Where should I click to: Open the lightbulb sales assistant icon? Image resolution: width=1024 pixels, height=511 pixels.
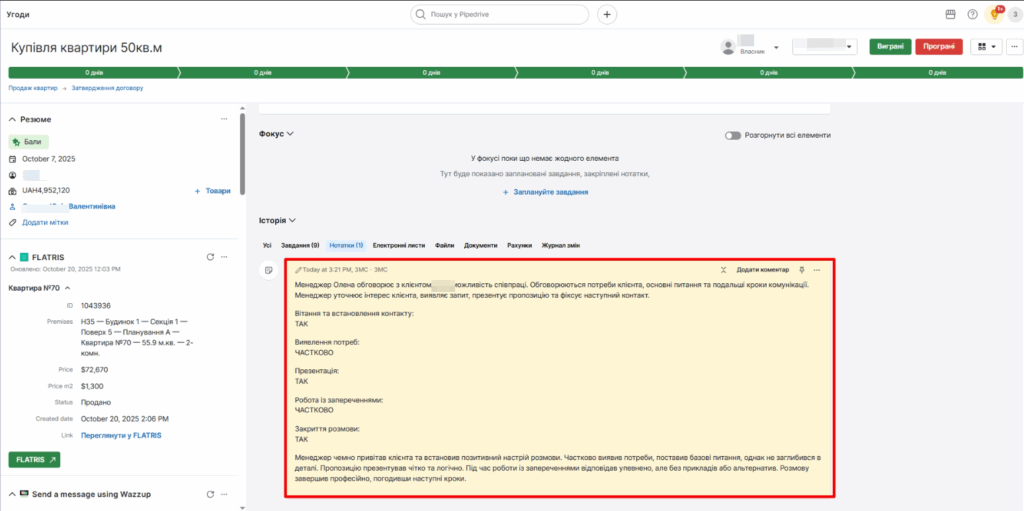(994, 14)
